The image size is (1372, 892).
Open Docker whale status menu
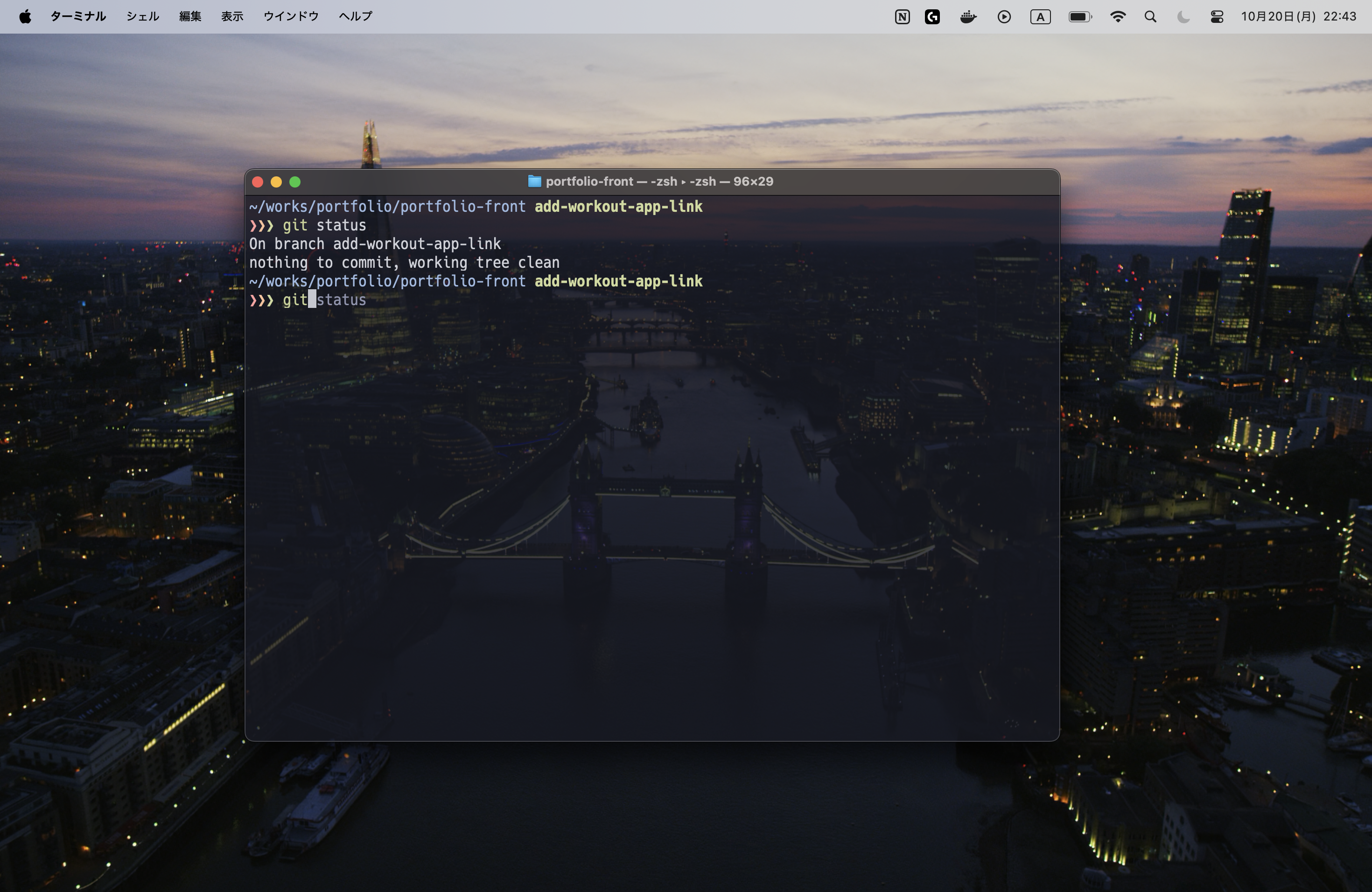pyautogui.click(x=968, y=17)
